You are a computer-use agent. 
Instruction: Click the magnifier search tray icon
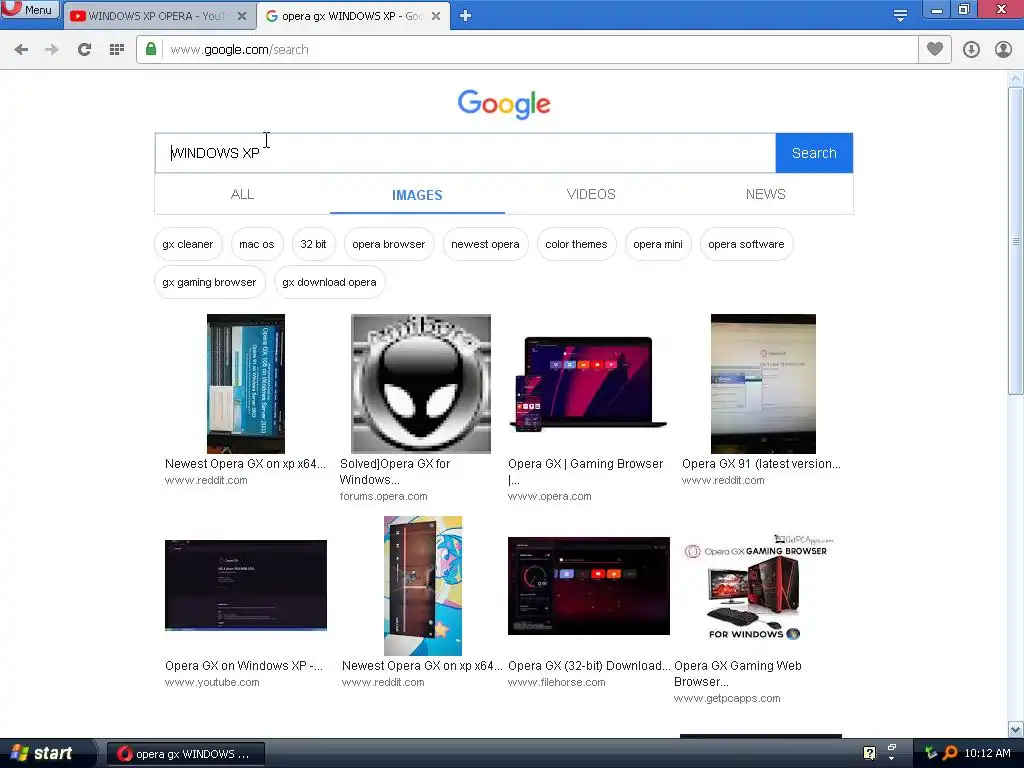[950, 753]
